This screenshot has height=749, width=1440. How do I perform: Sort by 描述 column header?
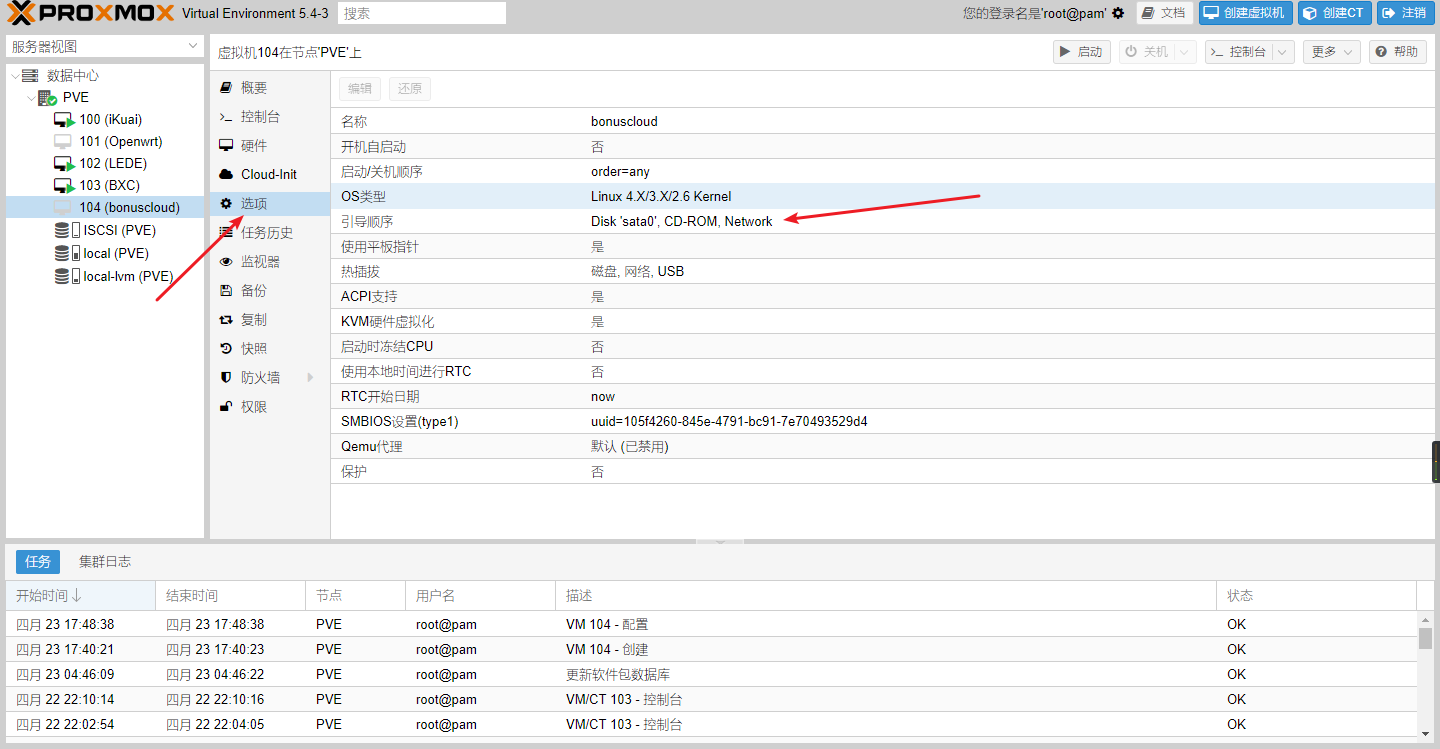pos(885,596)
